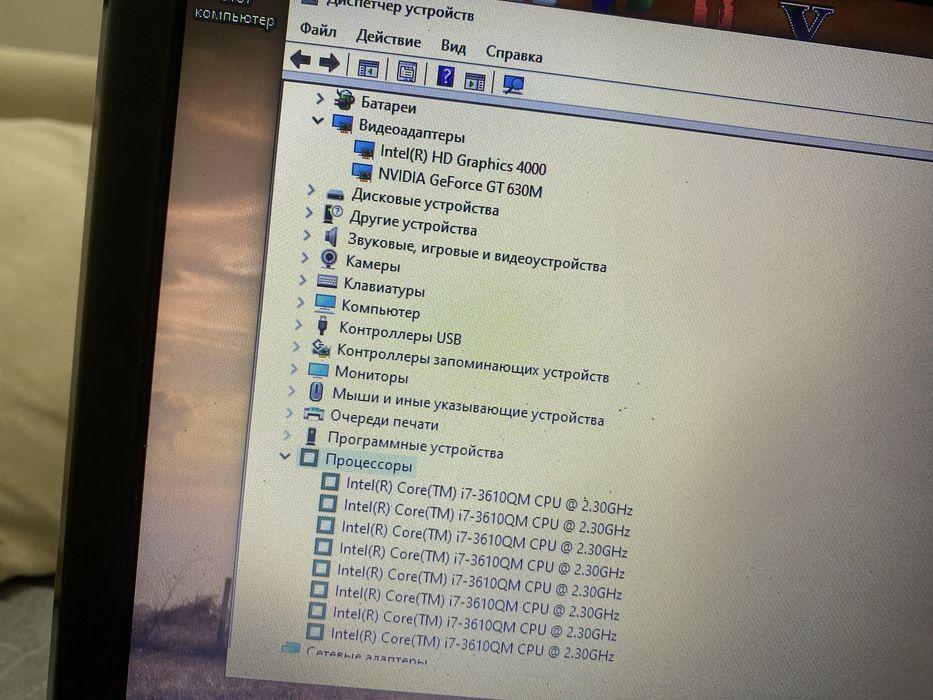Select the Процессоры label

coord(368,462)
